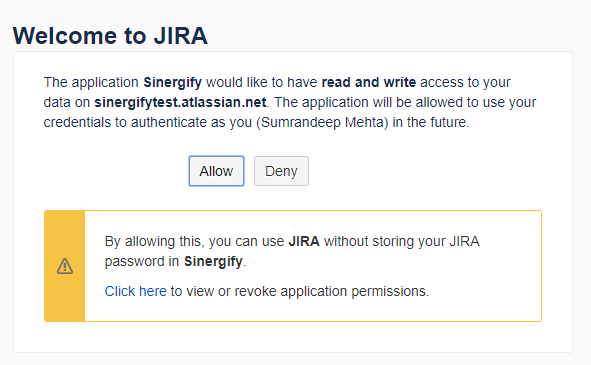Image resolution: width=591 pixels, height=365 pixels.
Task: Click the yellow warning strip
Action: click(64, 266)
